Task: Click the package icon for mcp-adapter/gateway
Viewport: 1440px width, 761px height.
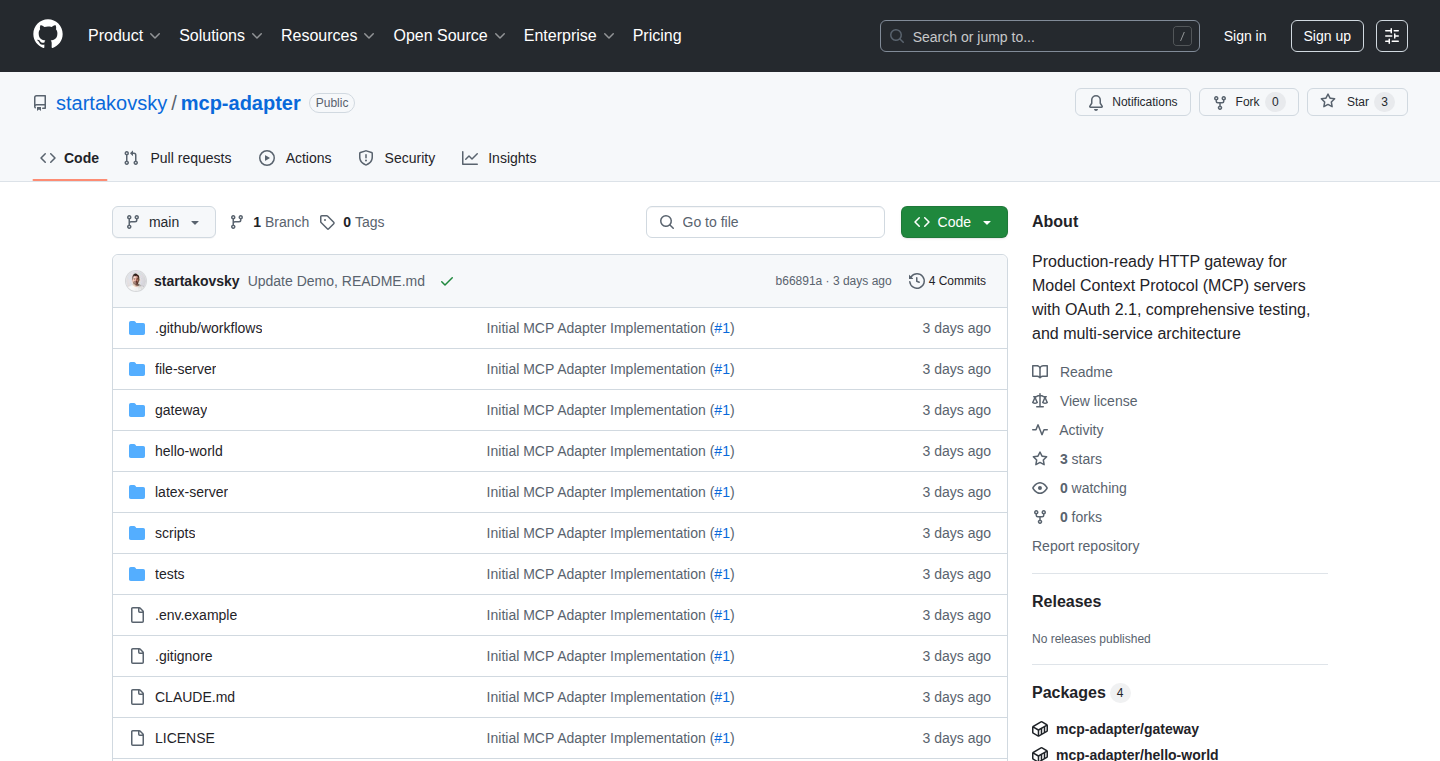Action: coord(1040,729)
